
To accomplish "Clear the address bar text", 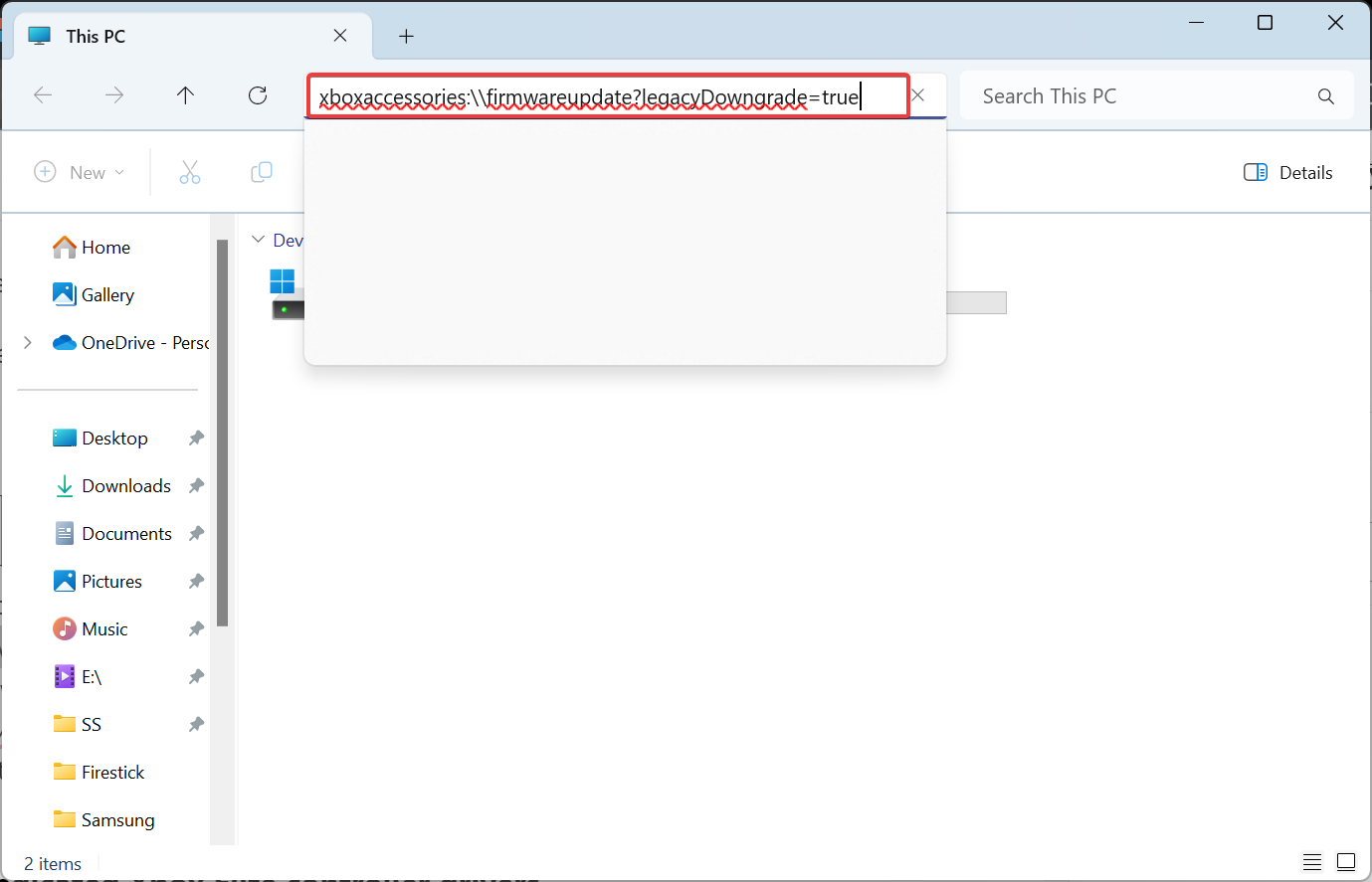I will click(x=918, y=95).
